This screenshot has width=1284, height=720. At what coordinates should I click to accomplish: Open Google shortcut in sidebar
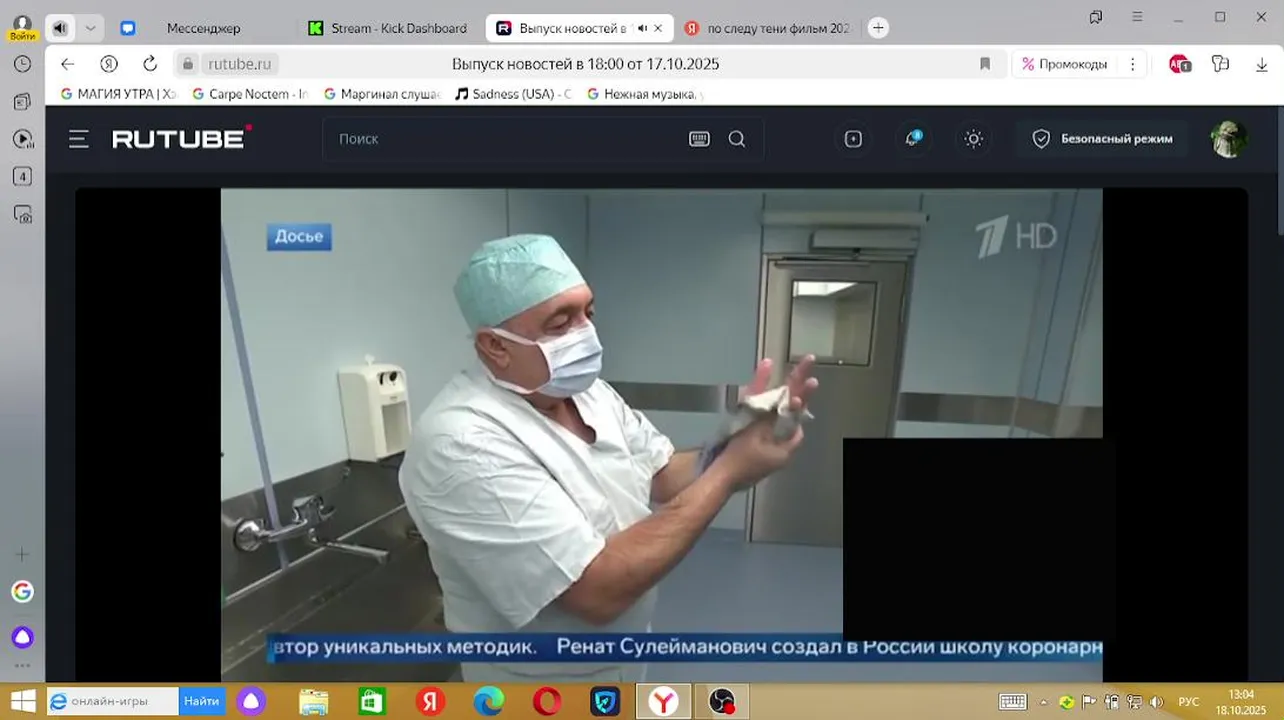[x=22, y=592]
